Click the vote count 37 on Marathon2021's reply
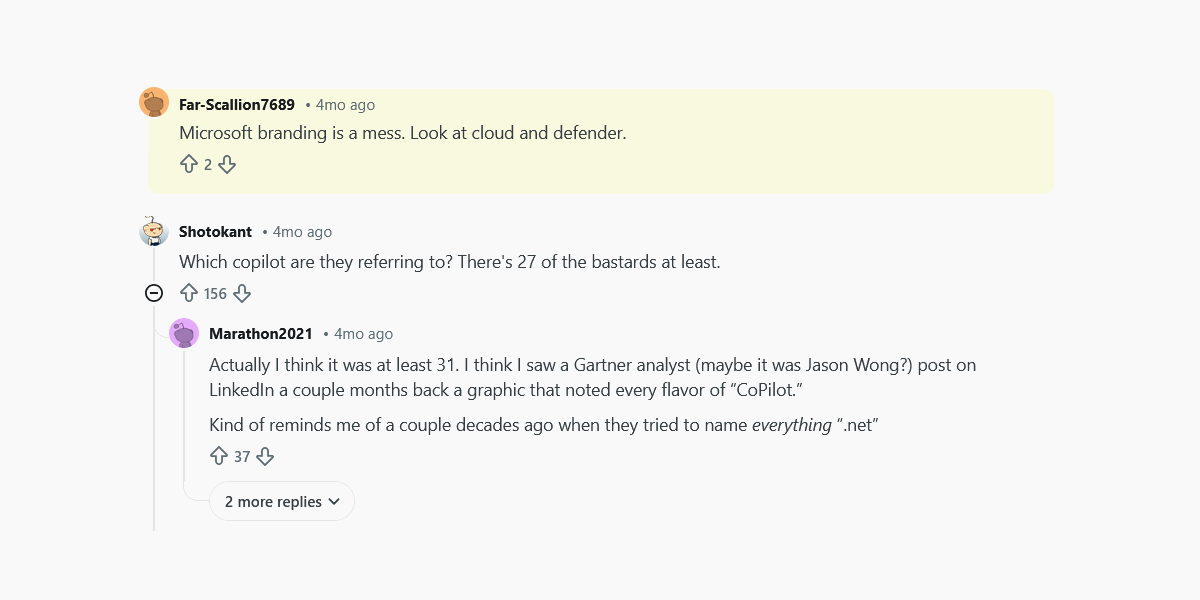The width and height of the screenshot is (1200, 600). (x=243, y=455)
